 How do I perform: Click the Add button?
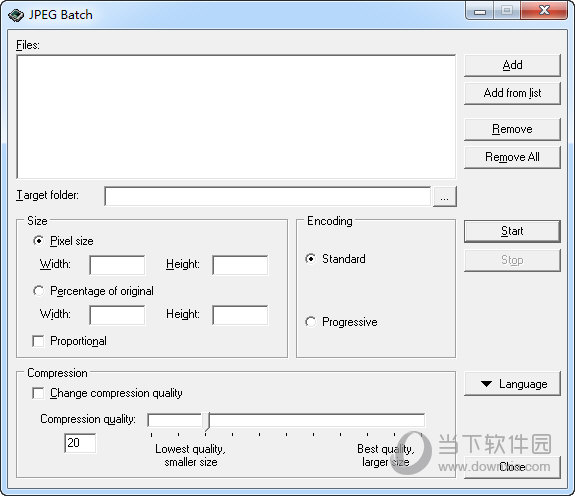pyautogui.click(x=512, y=65)
